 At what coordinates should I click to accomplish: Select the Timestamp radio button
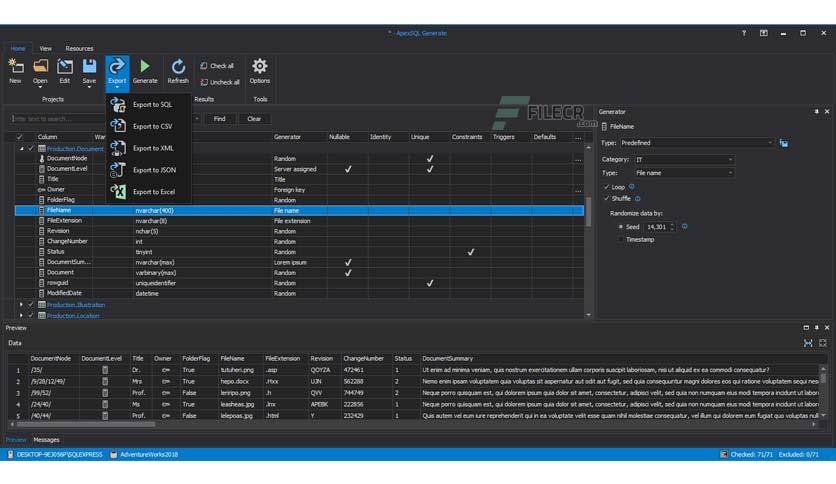click(x=621, y=240)
